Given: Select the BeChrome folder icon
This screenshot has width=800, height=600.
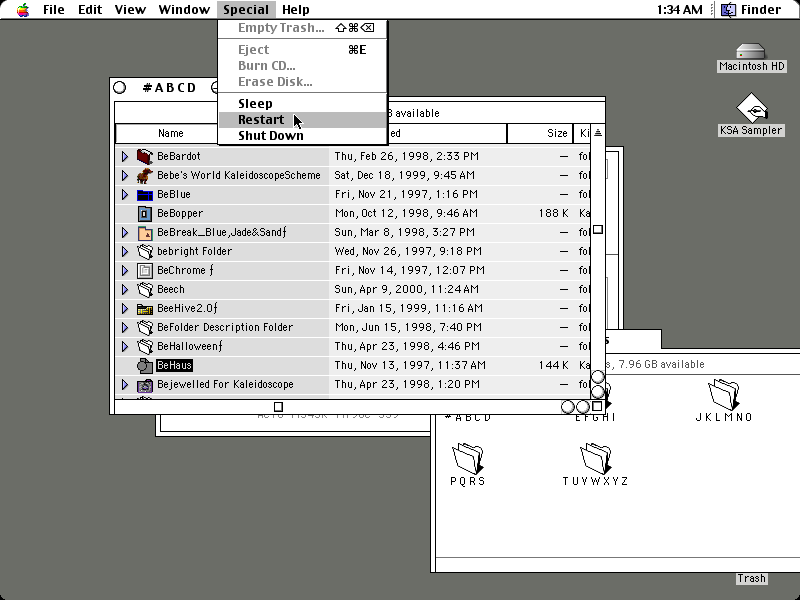Looking at the screenshot, I should click(x=145, y=270).
